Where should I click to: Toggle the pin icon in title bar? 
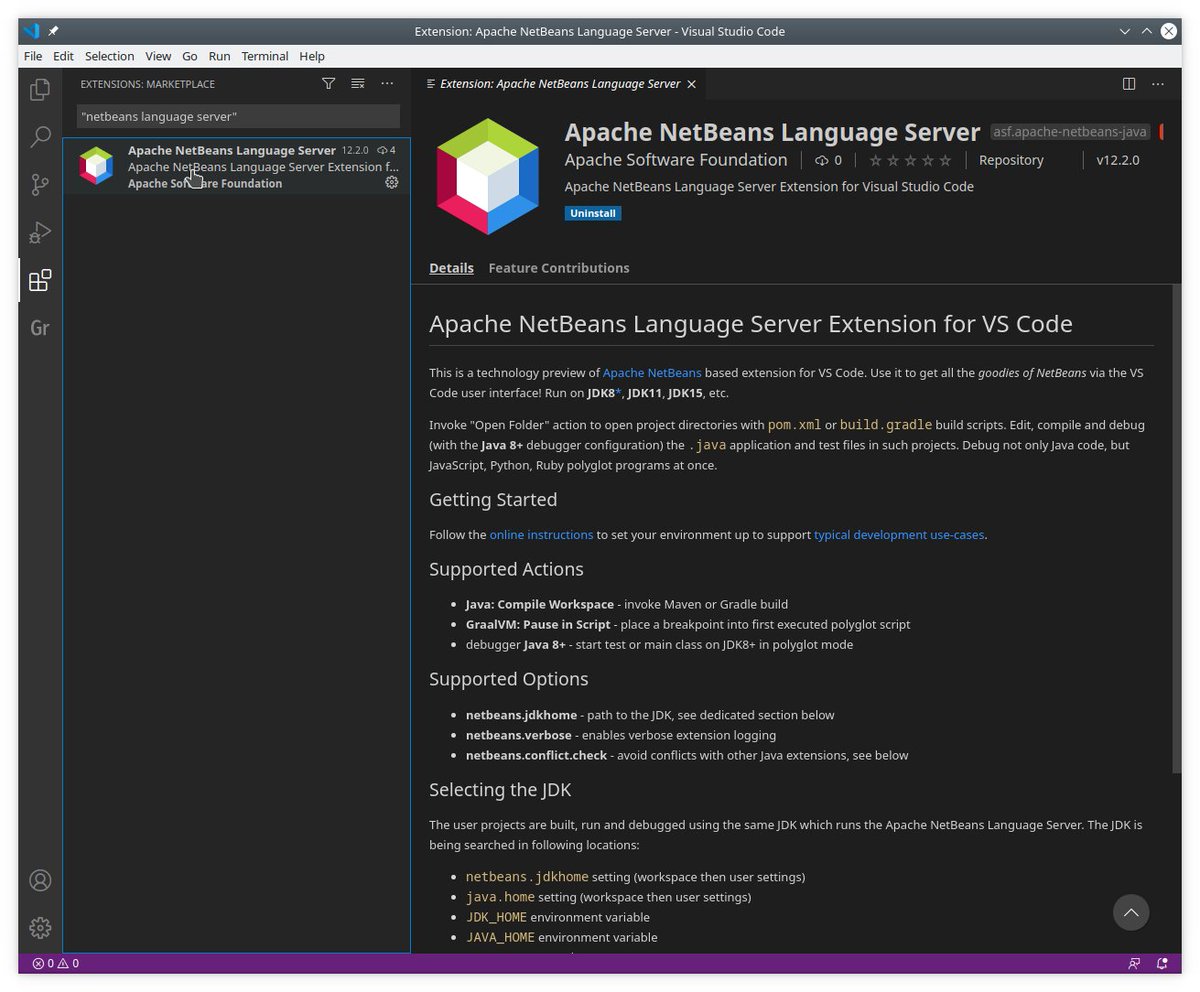[54, 31]
